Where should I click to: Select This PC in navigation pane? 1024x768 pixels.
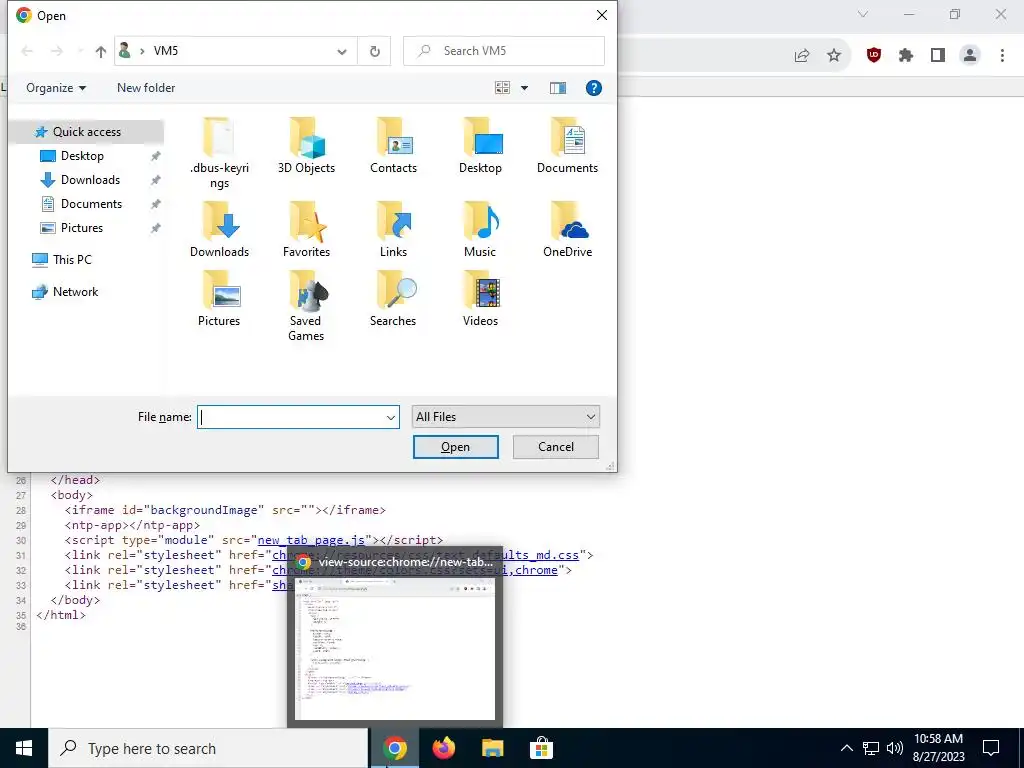(72, 259)
